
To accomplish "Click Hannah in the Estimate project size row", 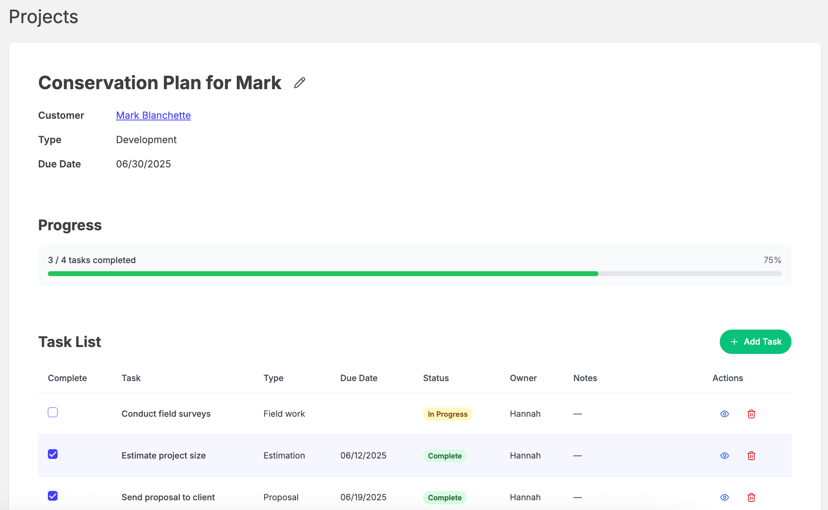I will pyautogui.click(x=525, y=456).
